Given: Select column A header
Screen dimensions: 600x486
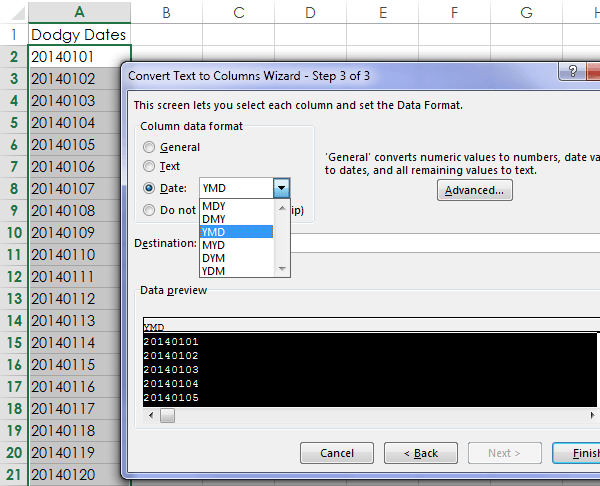Looking at the screenshot, I should tap(80, 12).
